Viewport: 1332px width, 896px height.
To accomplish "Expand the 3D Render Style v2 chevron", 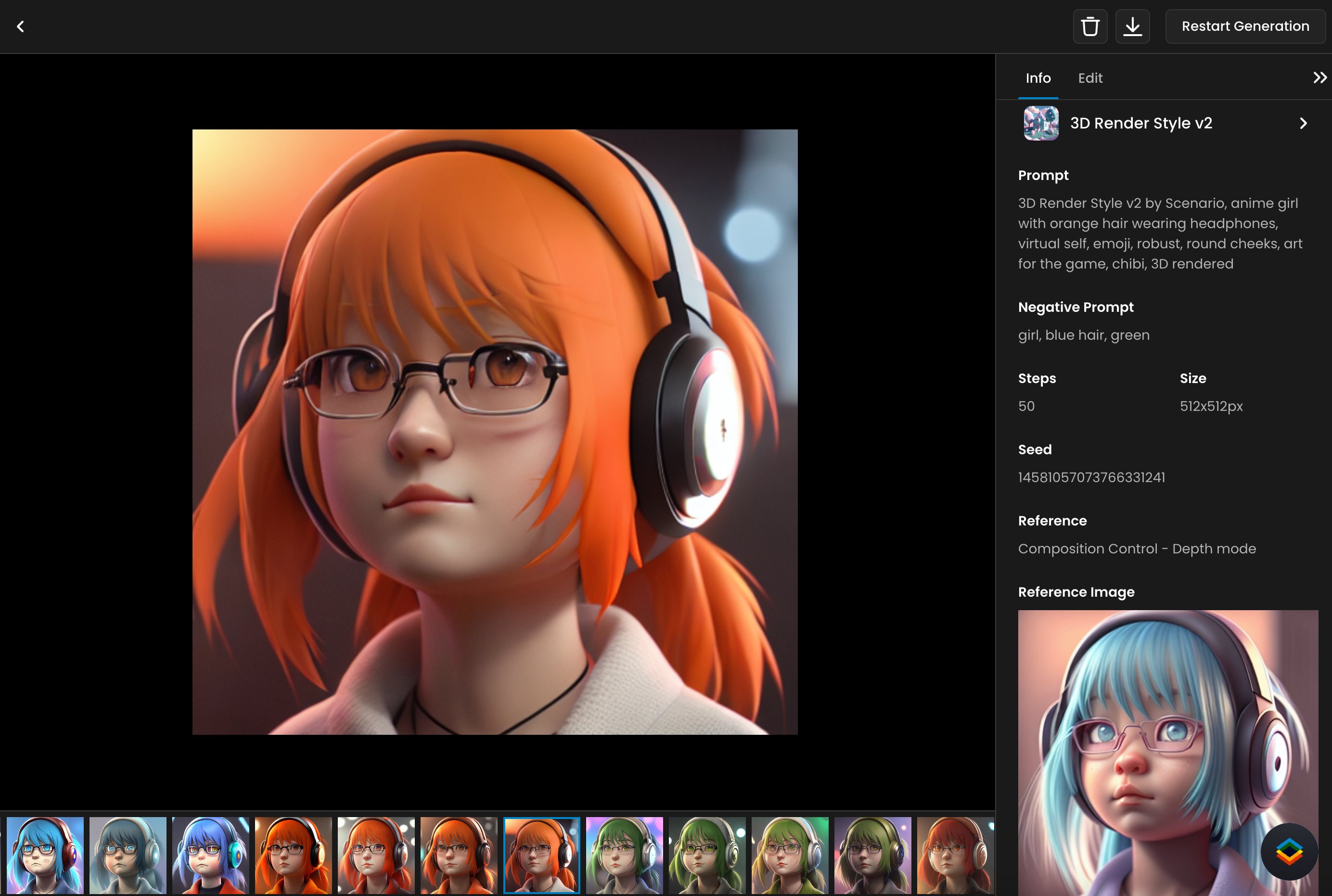I will [1303, 123].
